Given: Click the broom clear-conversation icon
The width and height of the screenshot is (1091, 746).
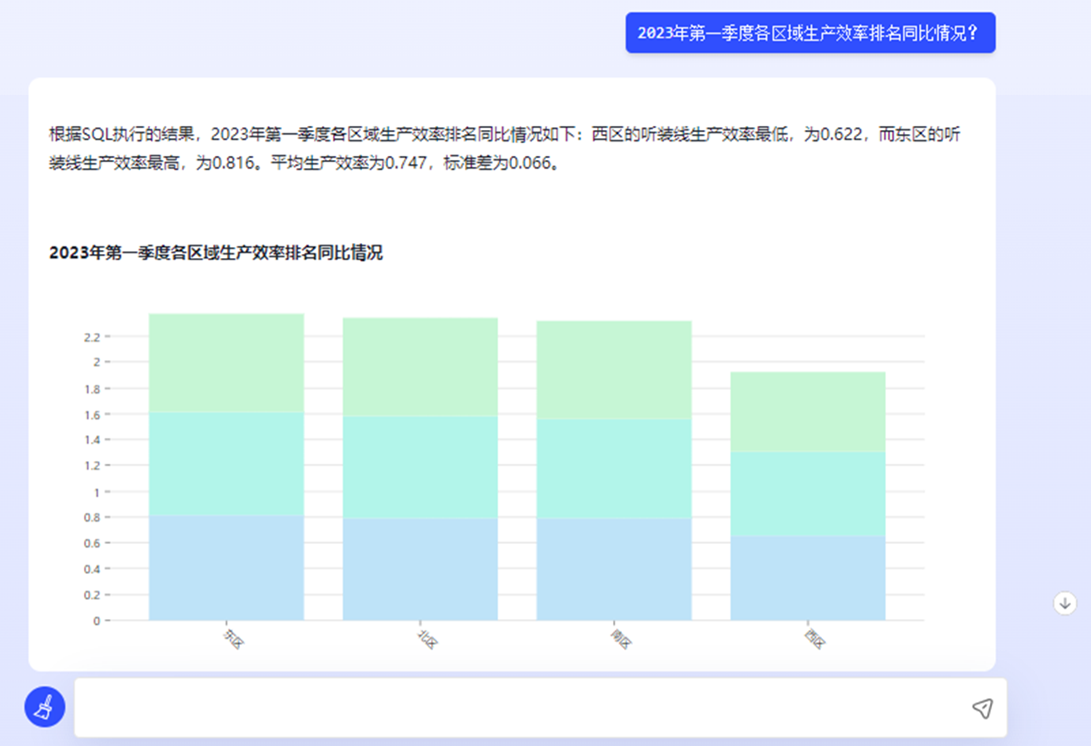Looking at the screenshot, I should click(45, 707).
